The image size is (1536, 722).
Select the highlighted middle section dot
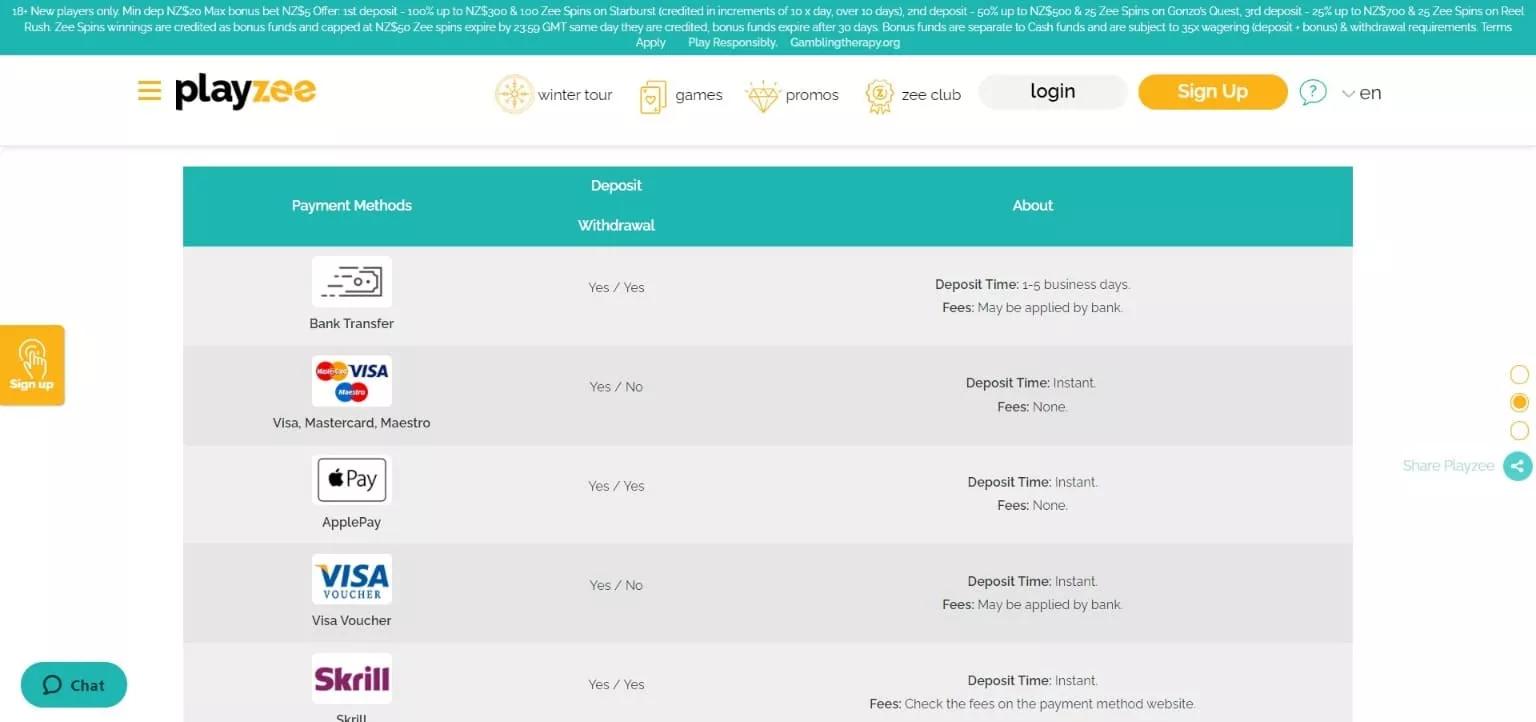(x=1519, y=403)
